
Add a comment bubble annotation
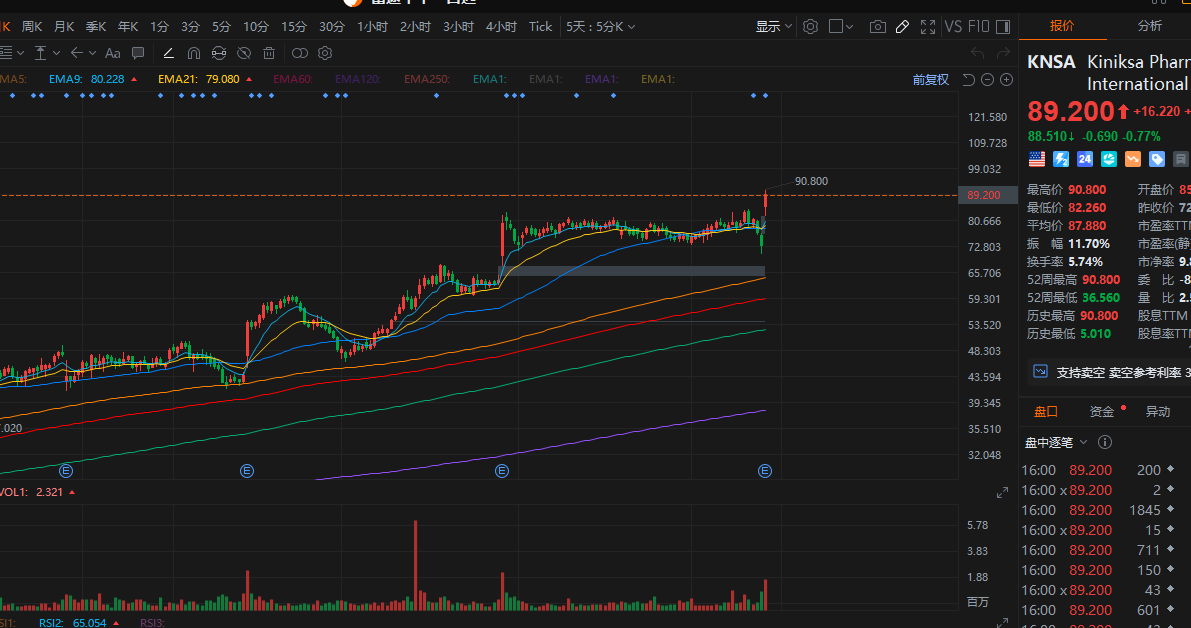[137, 53]
